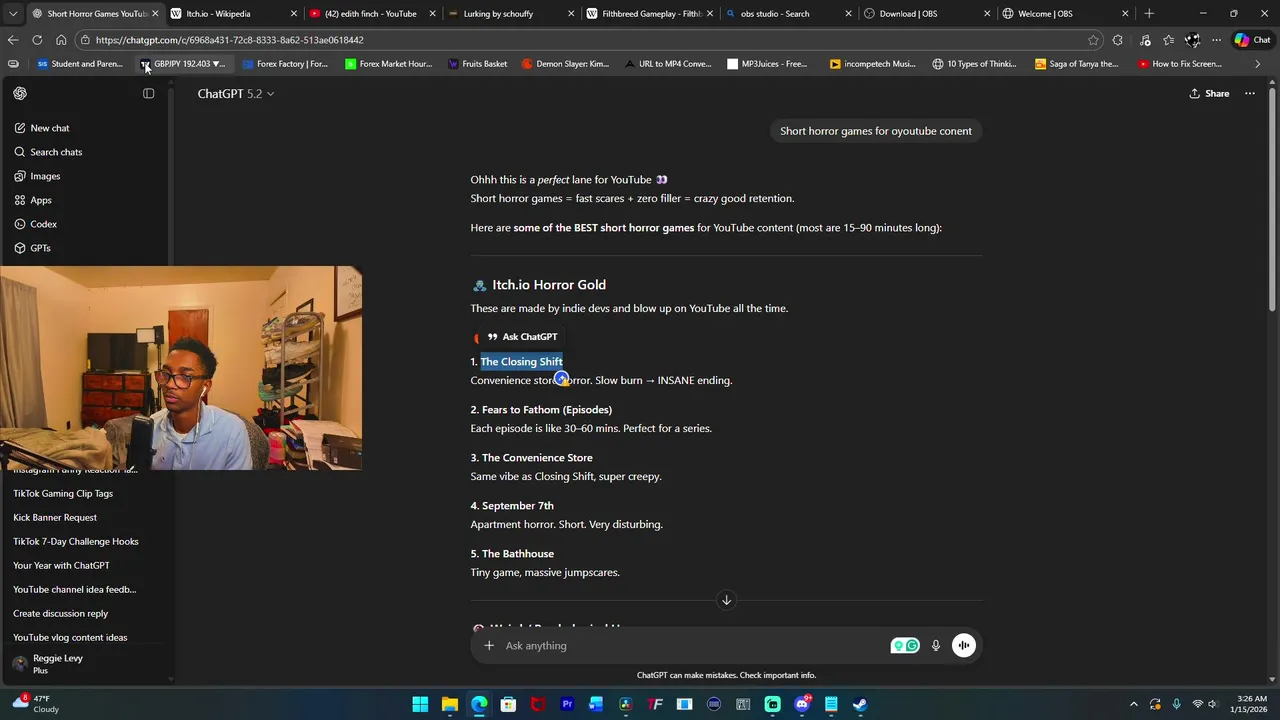Open a new browser tab
Image resolution: width=1280 pixels, height=720 pixels.
point(1149,14)
